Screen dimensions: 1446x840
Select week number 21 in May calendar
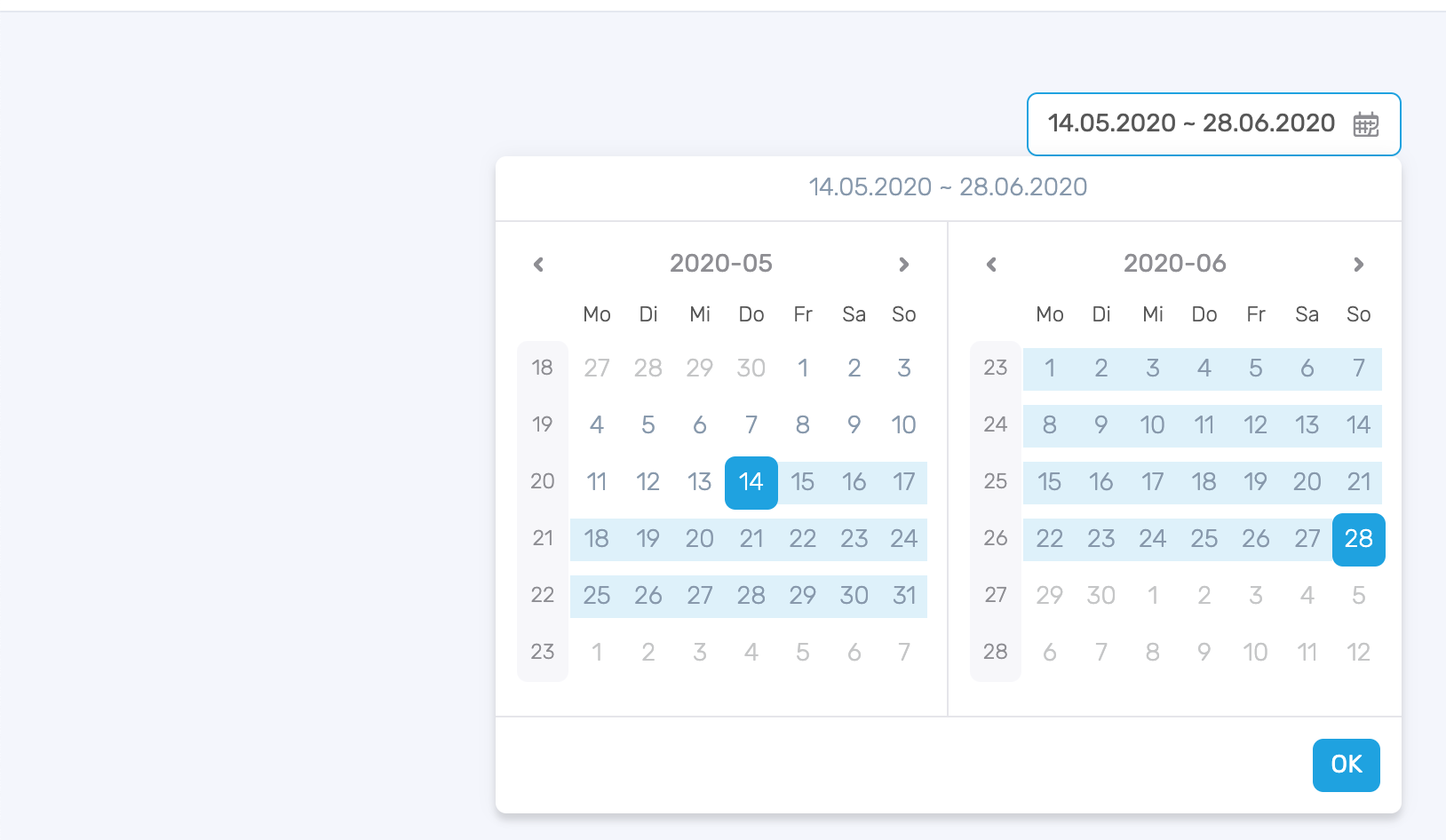pos(543,538)
